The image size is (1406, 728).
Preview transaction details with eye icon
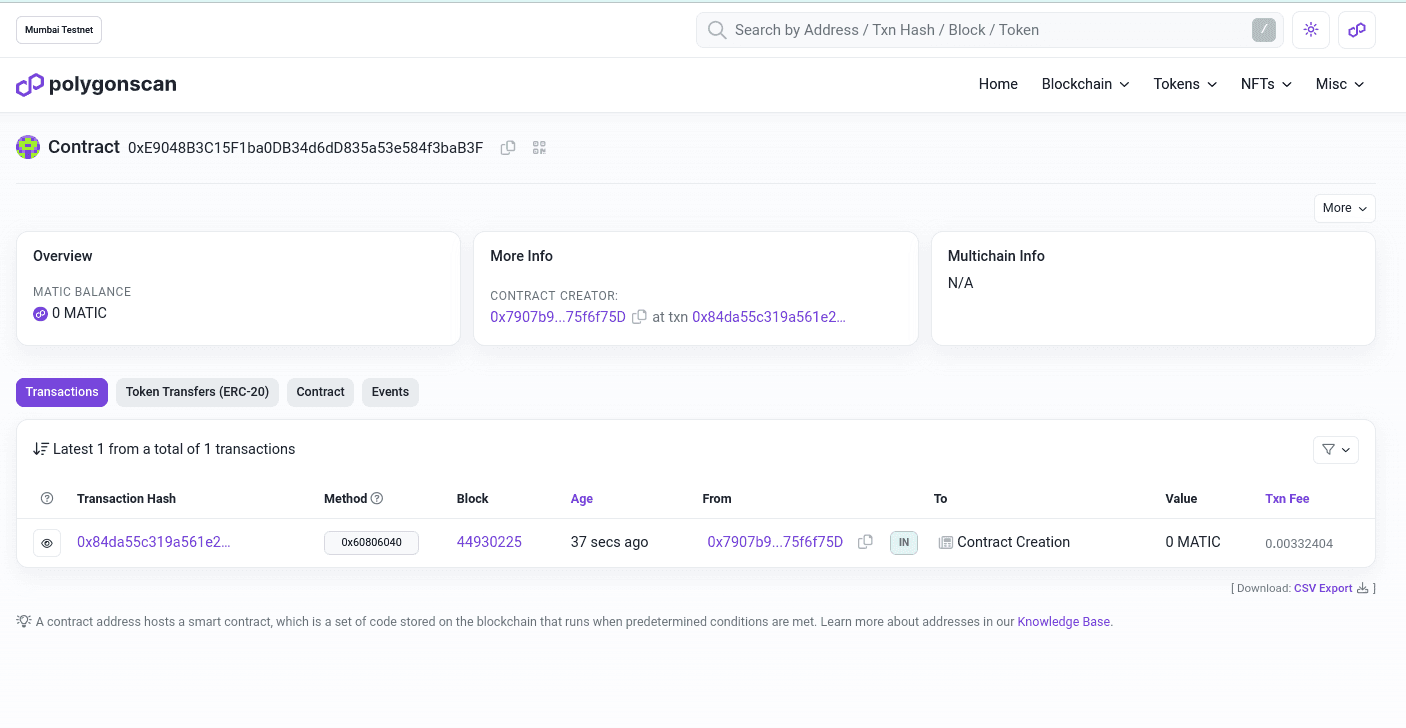(47, 543)
